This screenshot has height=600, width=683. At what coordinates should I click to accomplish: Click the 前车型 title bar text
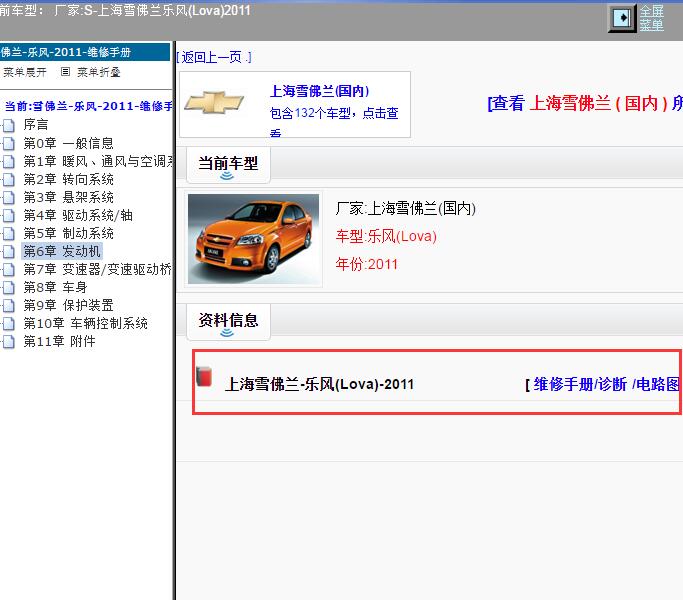[x=125, y=10]
